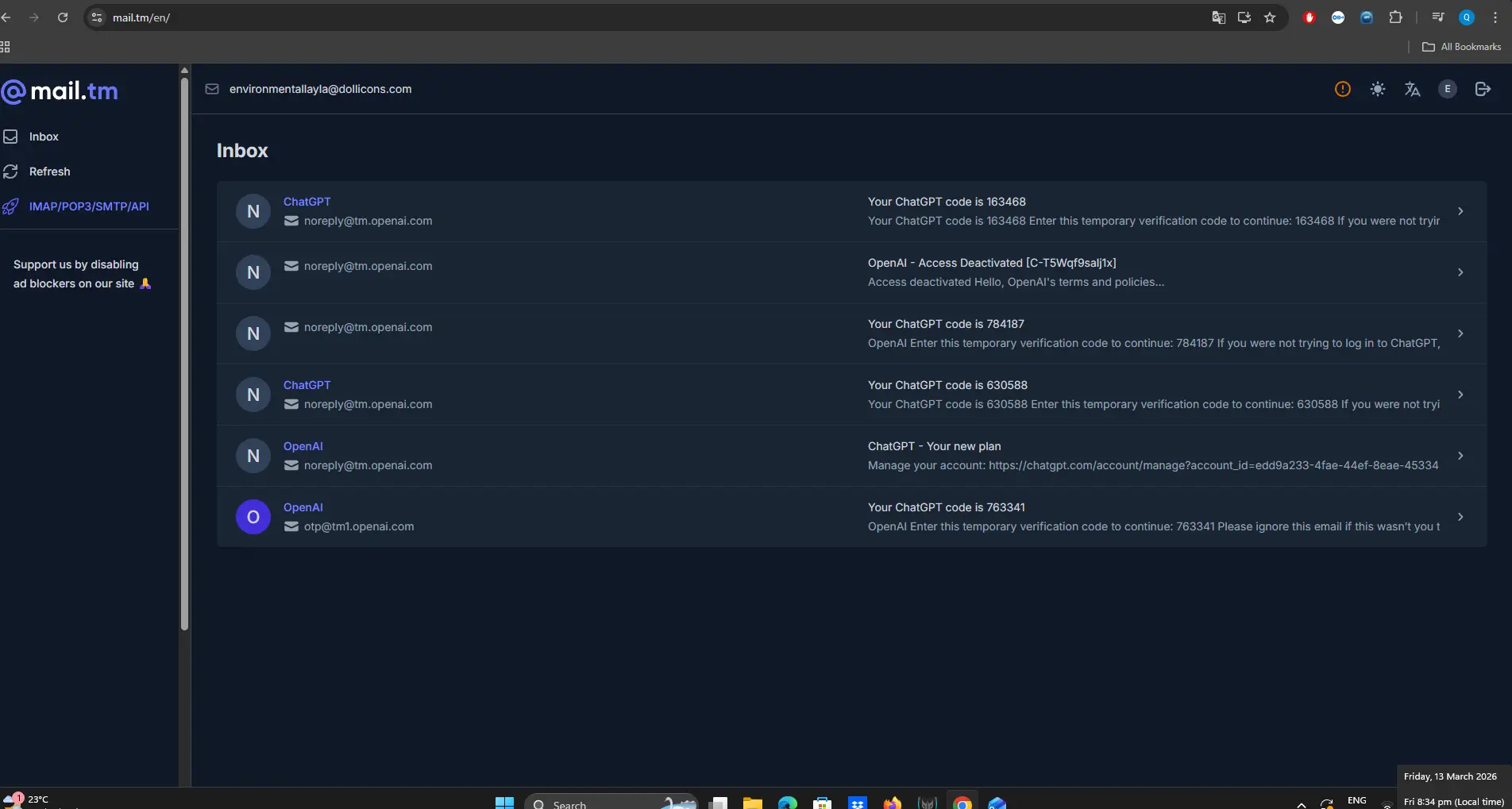Viewport: 1512px width, 809px height.
Task: Bookmark this page with the star icon
Action: 1270,17
